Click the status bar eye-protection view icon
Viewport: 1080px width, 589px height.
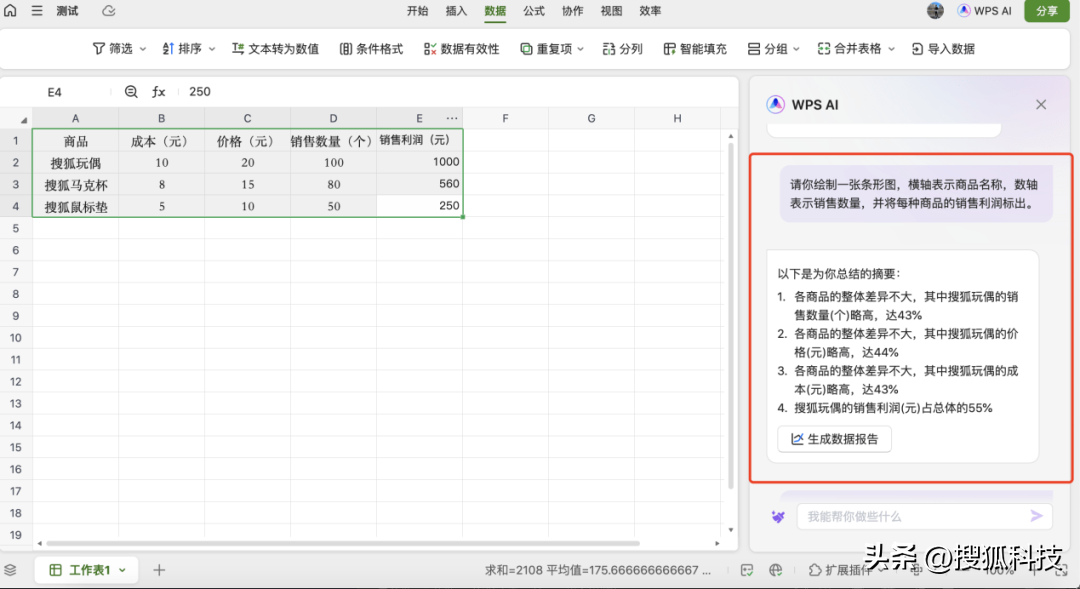point(747,570)
